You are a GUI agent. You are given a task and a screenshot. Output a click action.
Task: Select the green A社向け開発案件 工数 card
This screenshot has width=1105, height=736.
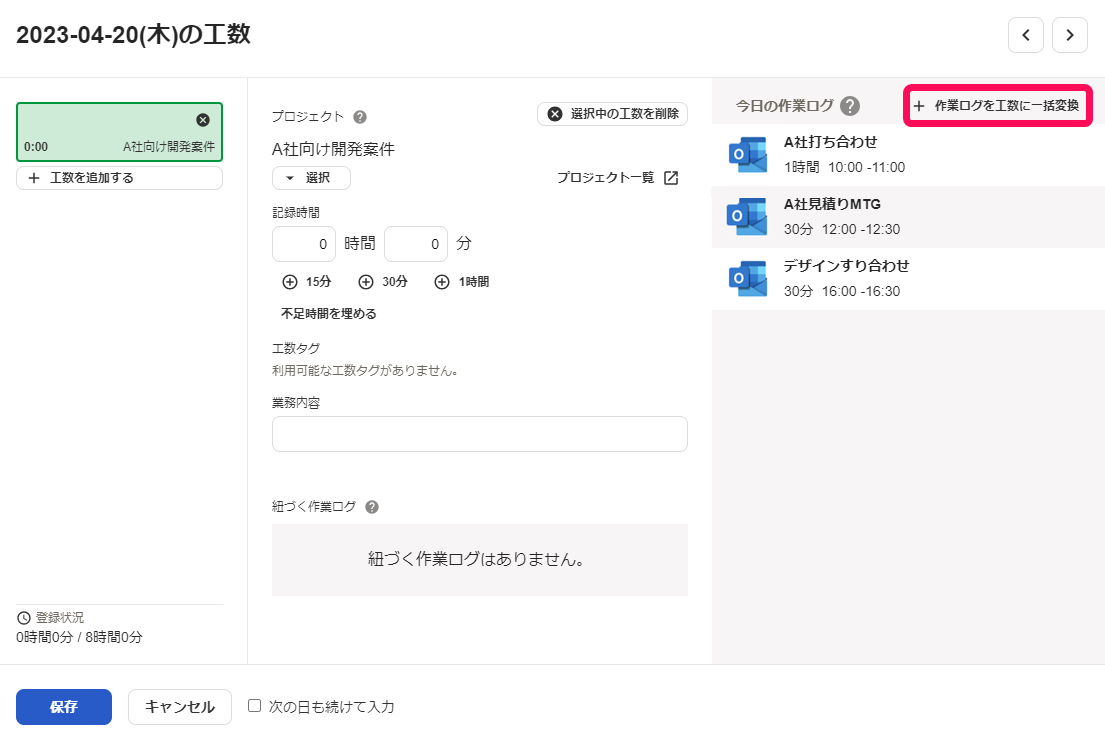pos(119,132)
